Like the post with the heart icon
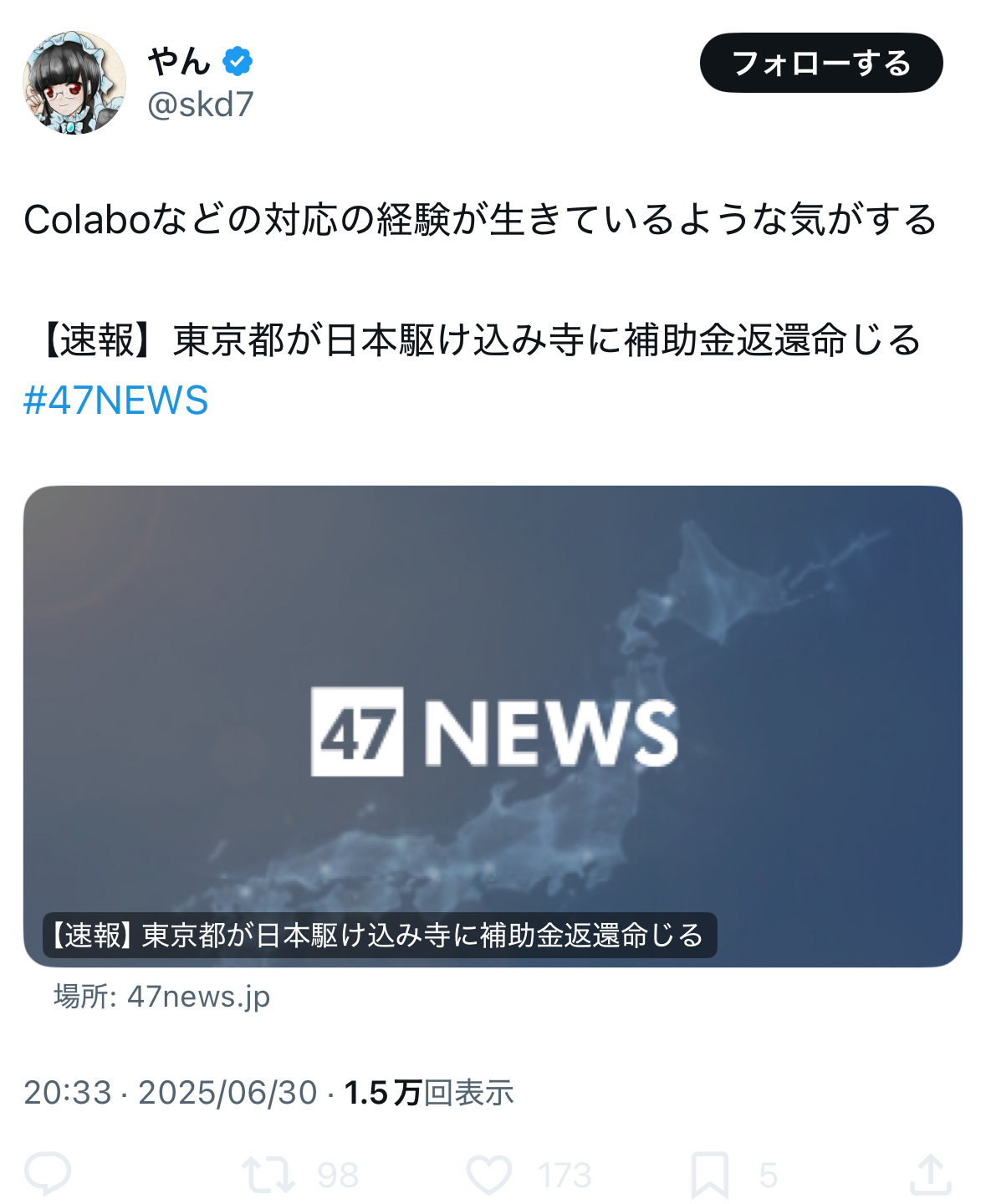This screenshot has width=986, height=1204. pos(489,1174)
